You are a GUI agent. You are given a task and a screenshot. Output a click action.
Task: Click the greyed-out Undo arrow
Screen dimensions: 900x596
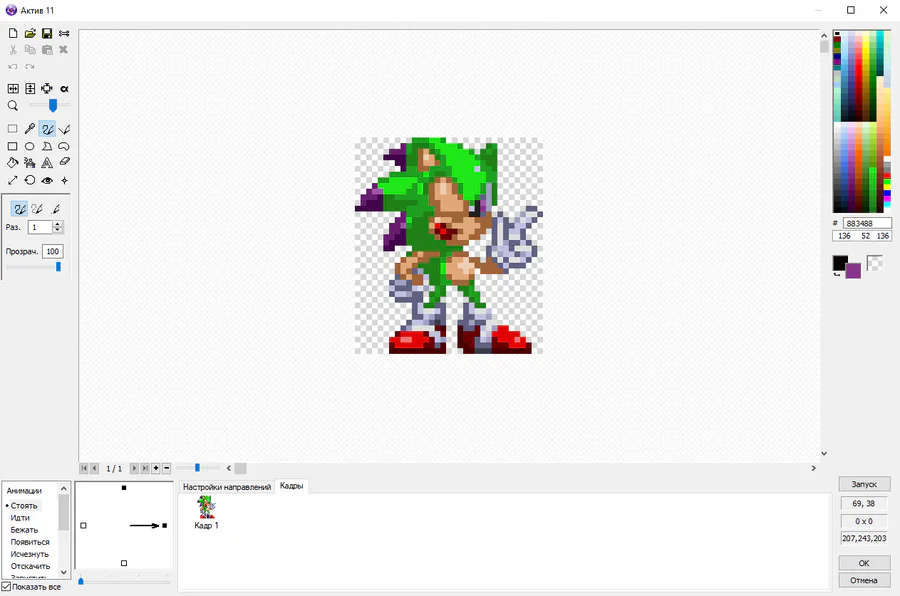(13, 67)
